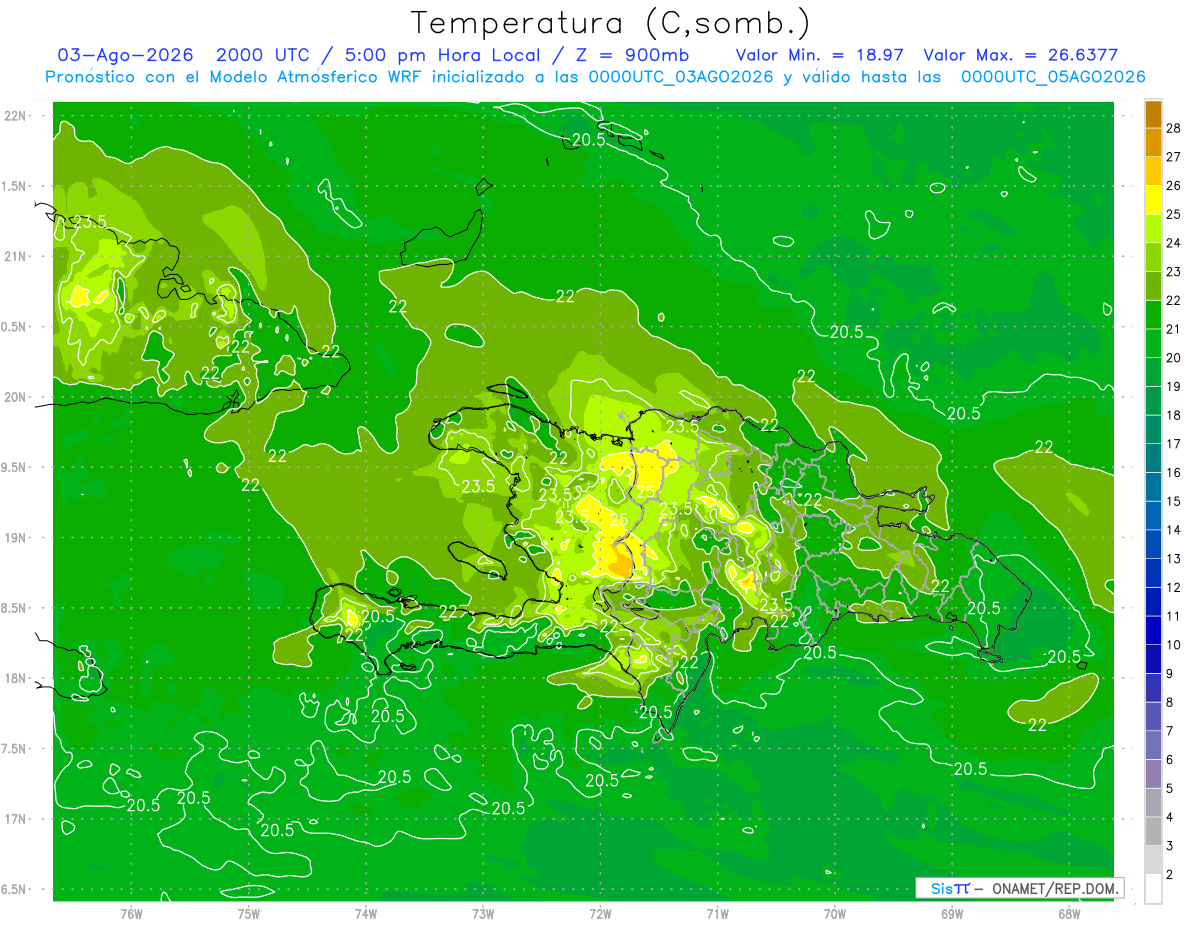
Task: Click the "18N" latitude label
Action: click(x=16, y=678)
